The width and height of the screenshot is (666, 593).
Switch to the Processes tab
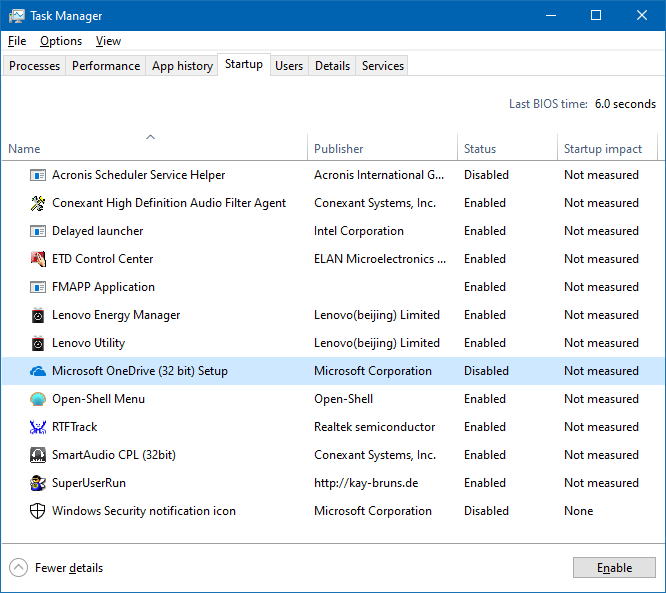34,66
